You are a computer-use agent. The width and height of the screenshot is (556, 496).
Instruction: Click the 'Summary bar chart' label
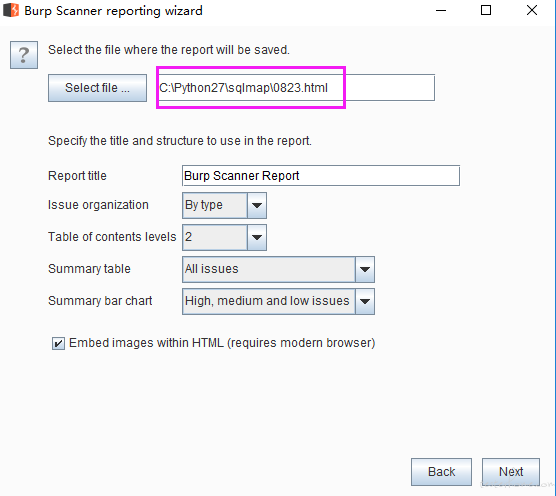100,301
